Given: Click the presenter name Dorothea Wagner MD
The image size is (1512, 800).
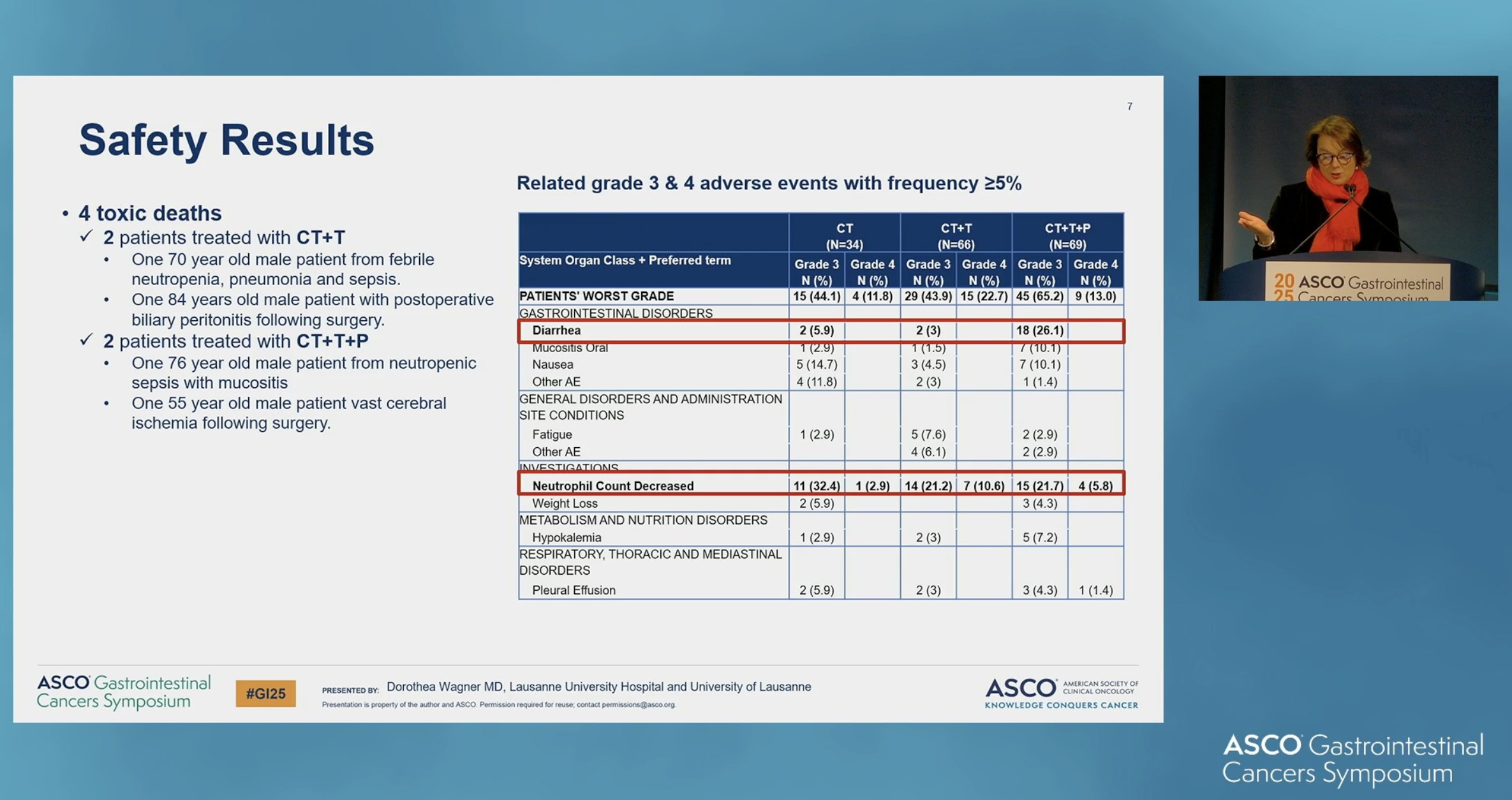Looking at the screenshot, I should point(445,686).
